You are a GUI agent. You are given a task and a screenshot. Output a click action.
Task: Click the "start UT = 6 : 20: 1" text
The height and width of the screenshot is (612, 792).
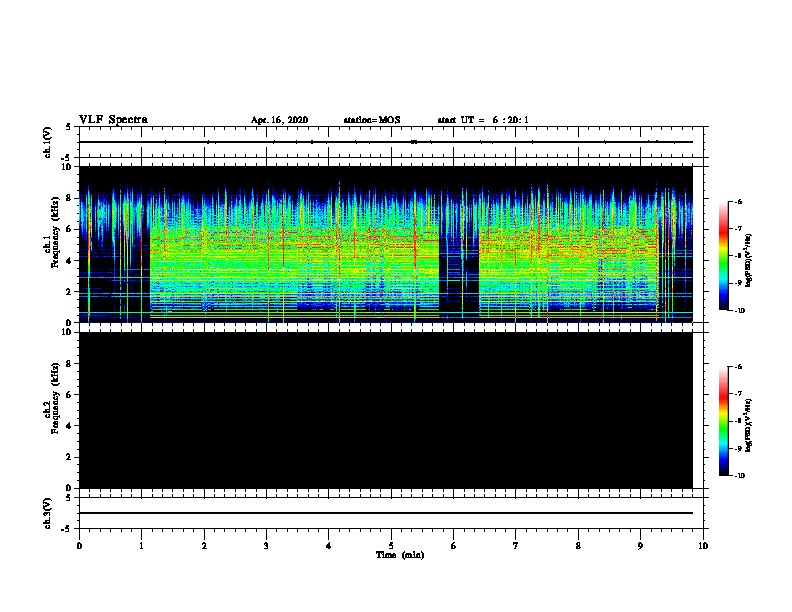click(x=483, y=120)
